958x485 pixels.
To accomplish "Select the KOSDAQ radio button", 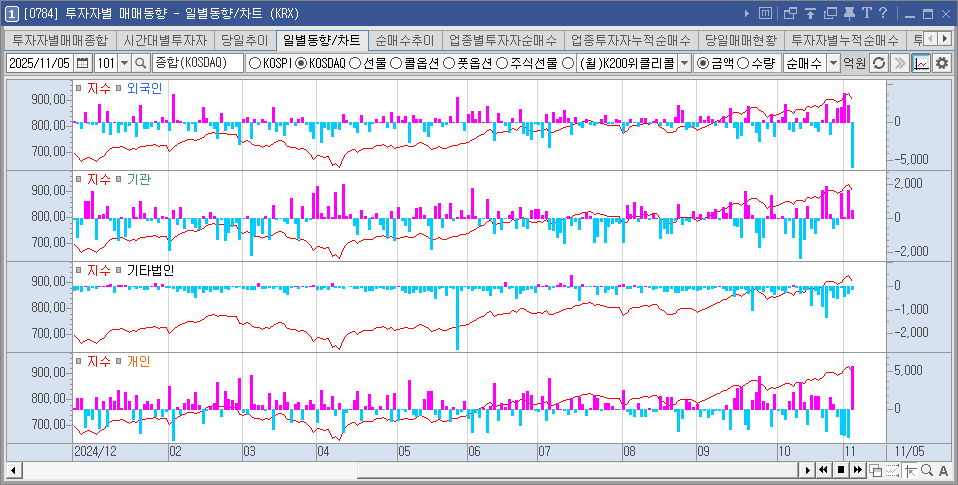I will point(301,63).
